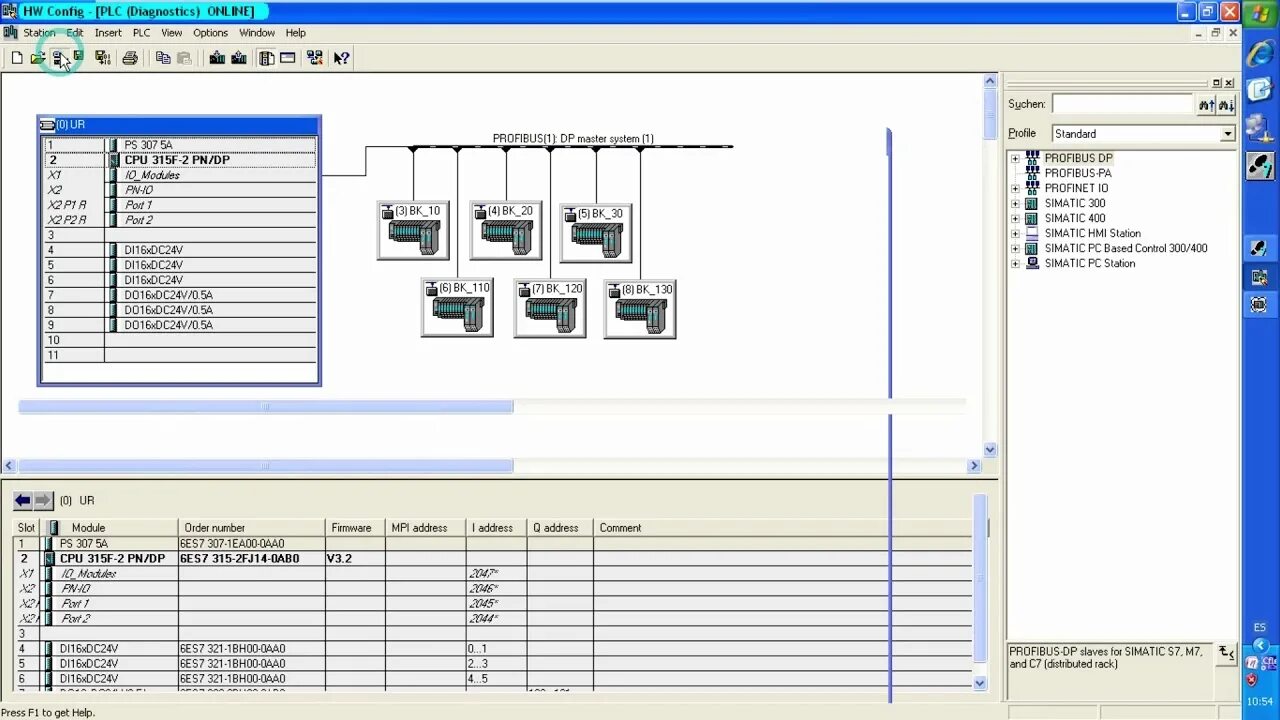Select the BK_130 slave station icon
The image size is (1280, 720).
coord(640,309)
